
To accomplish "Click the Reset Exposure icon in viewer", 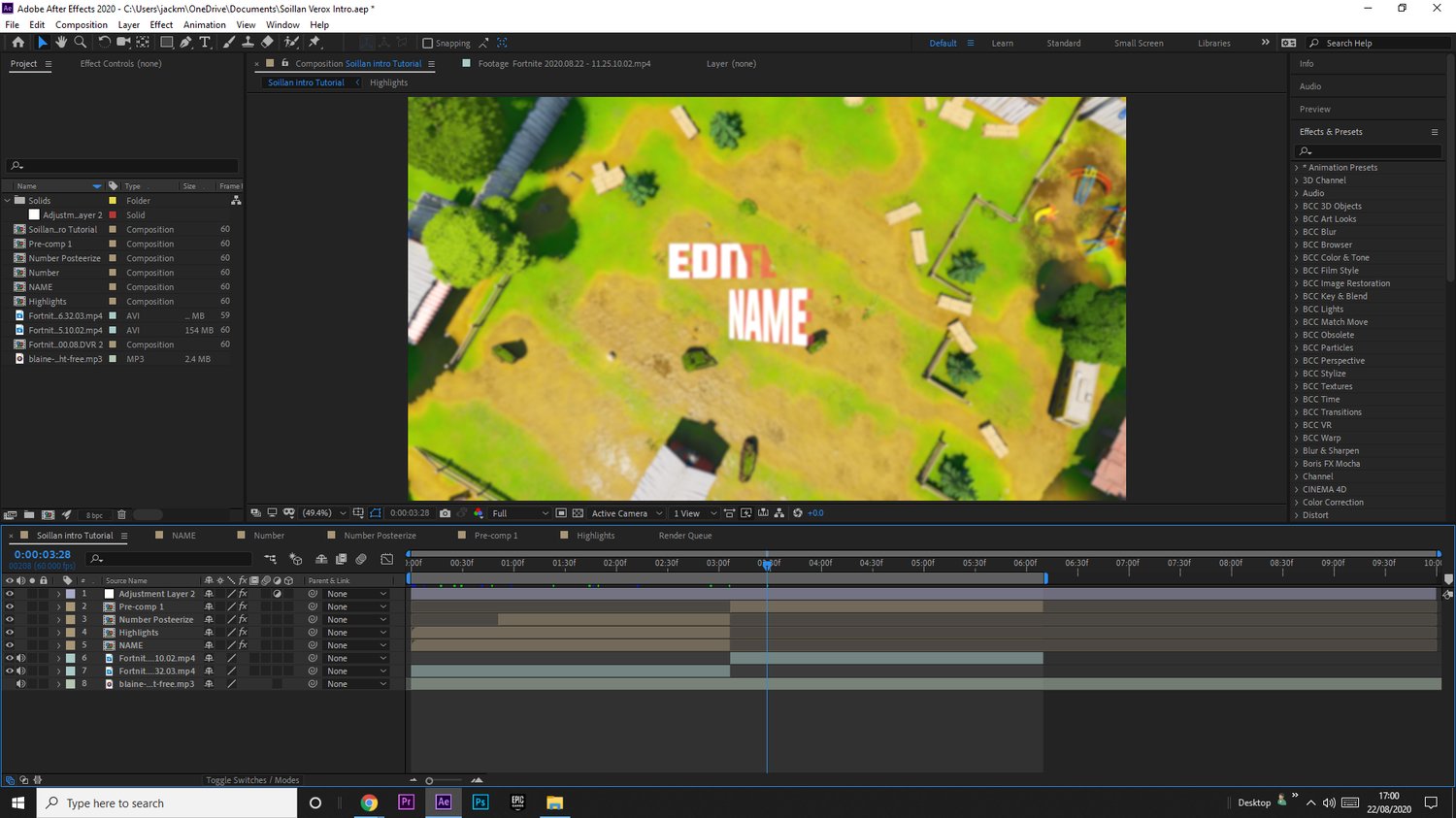I will [x=797, y=513].
